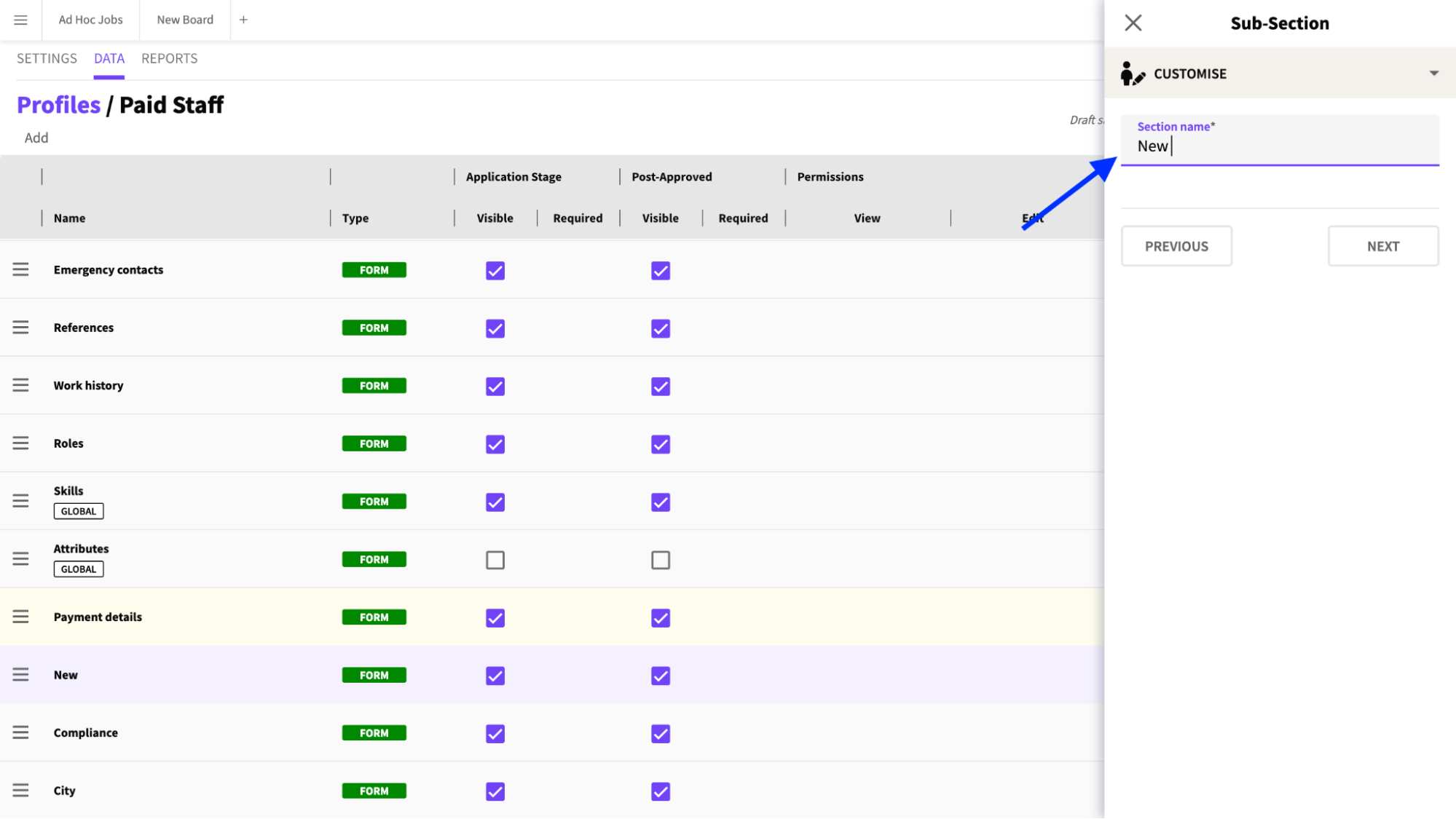The image size is (1456, 819).
Task: Toggle Post-Approved visible for Roles
Action: pos(661,445)
